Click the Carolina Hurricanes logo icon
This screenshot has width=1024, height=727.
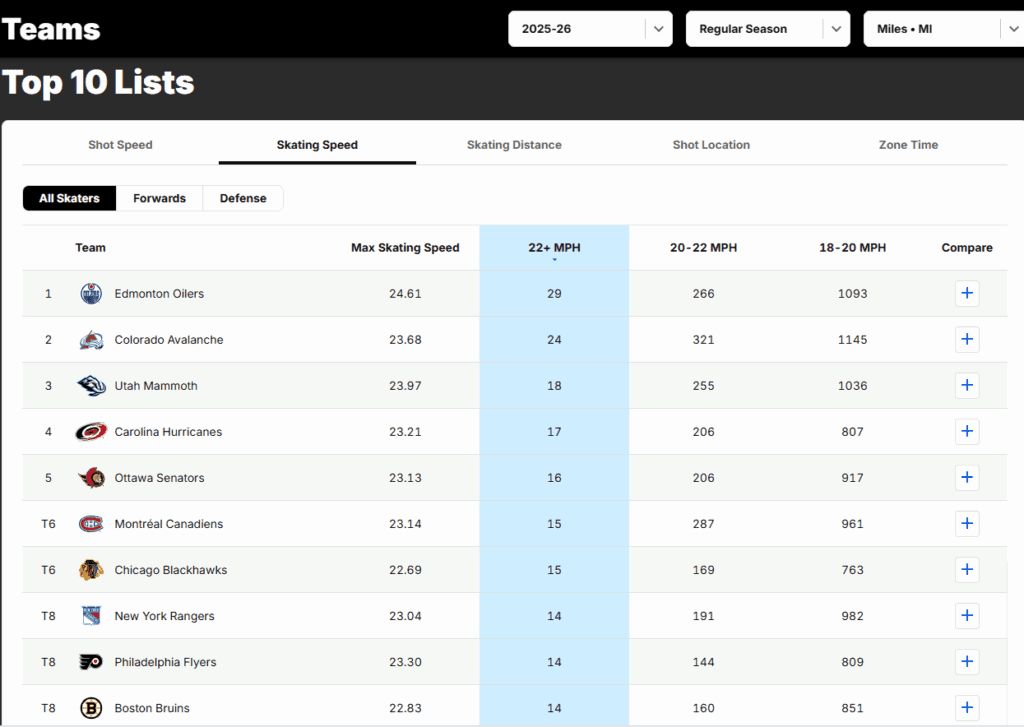[x=91, y=432]
